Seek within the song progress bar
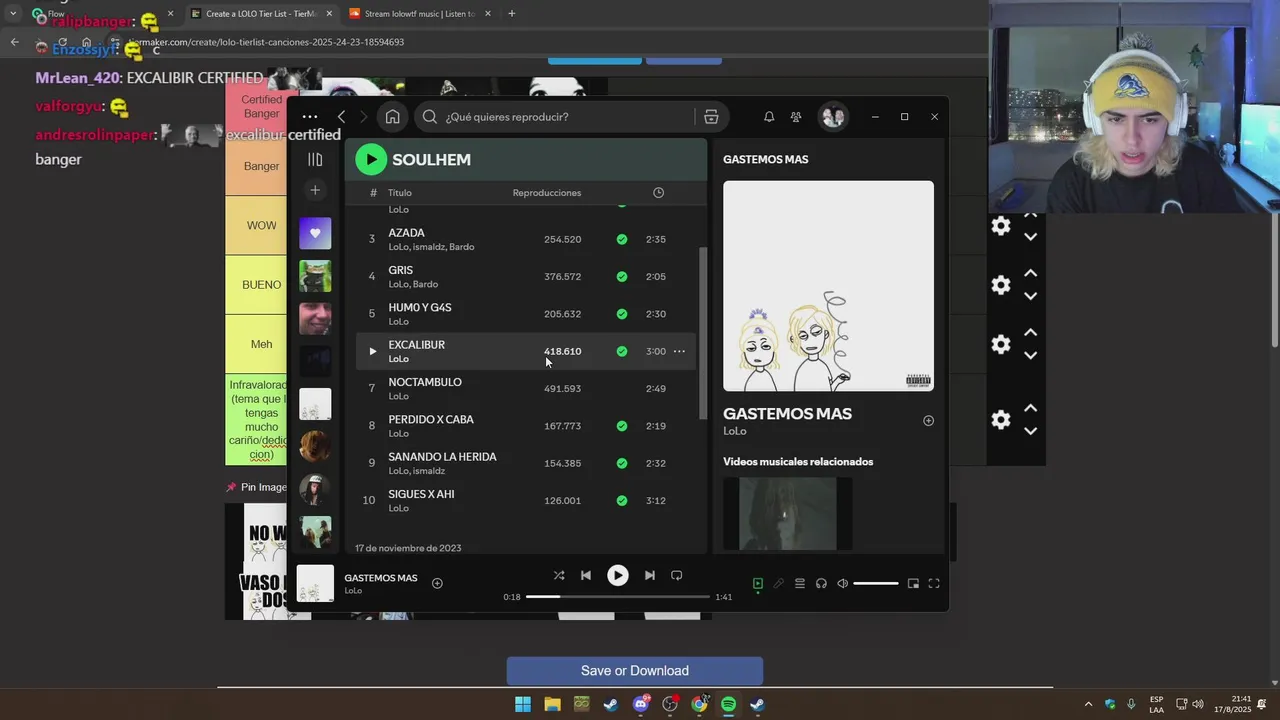 point(618,597)
